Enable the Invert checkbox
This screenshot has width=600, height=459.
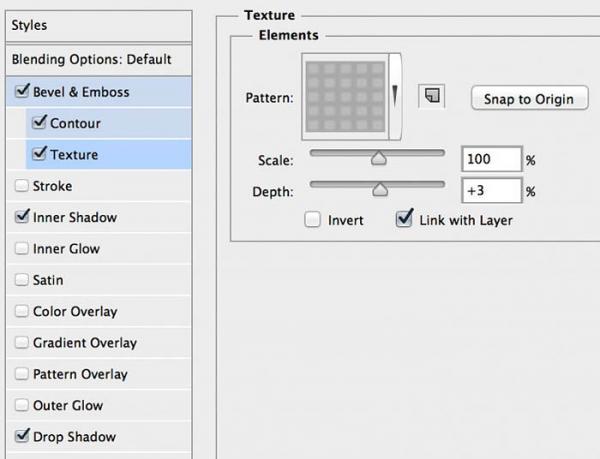tap(313, 219)
